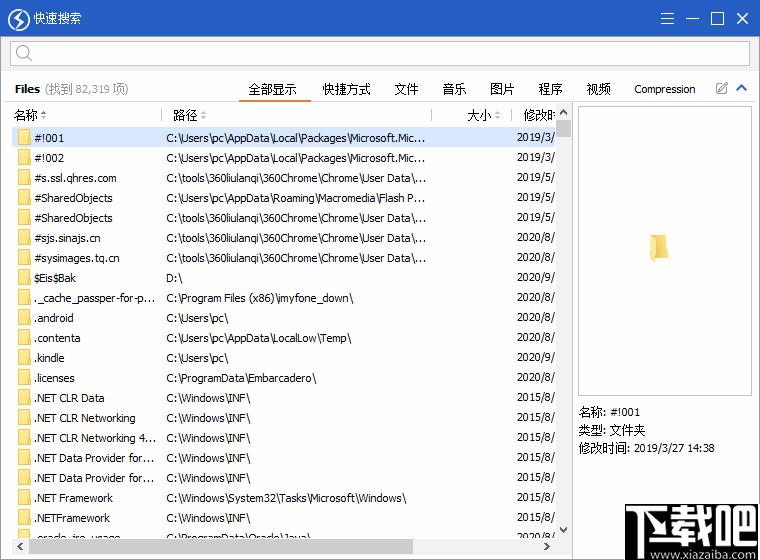Select the Compression filter tab
The height and width of the screenshot is (560, 760).
tap(664, 89)
